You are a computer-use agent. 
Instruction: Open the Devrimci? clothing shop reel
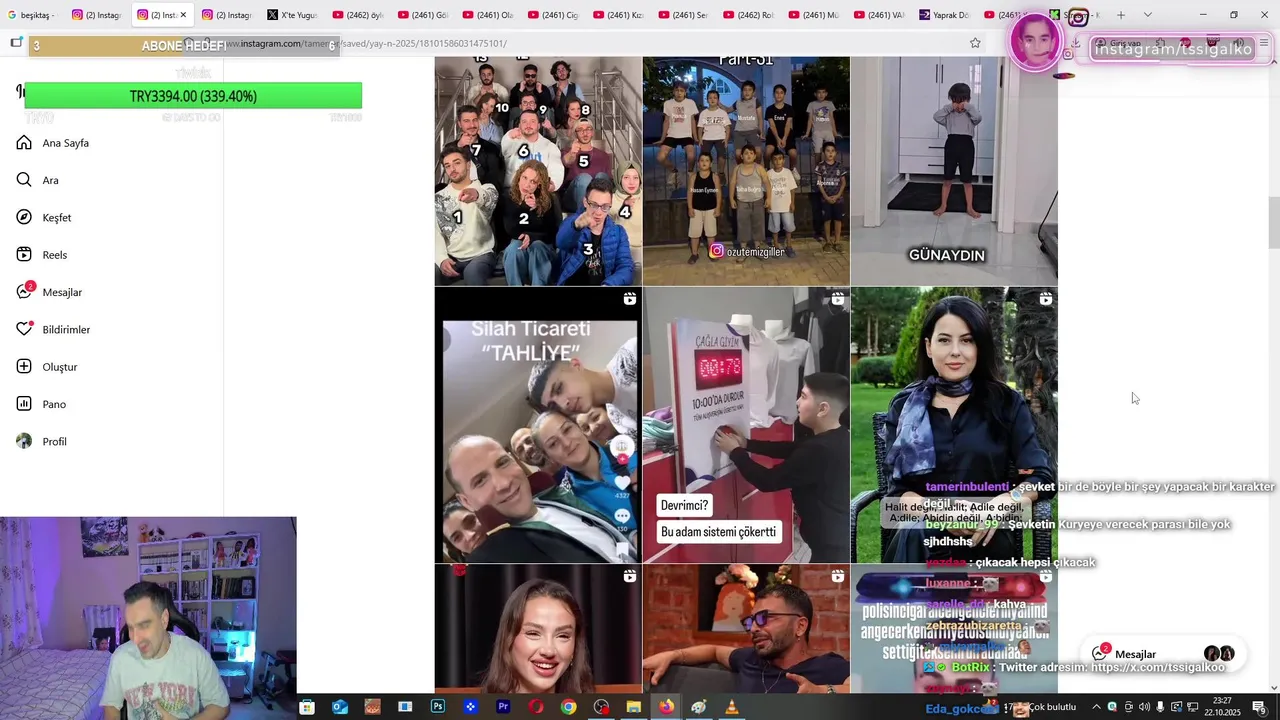[x=746, y=425]
